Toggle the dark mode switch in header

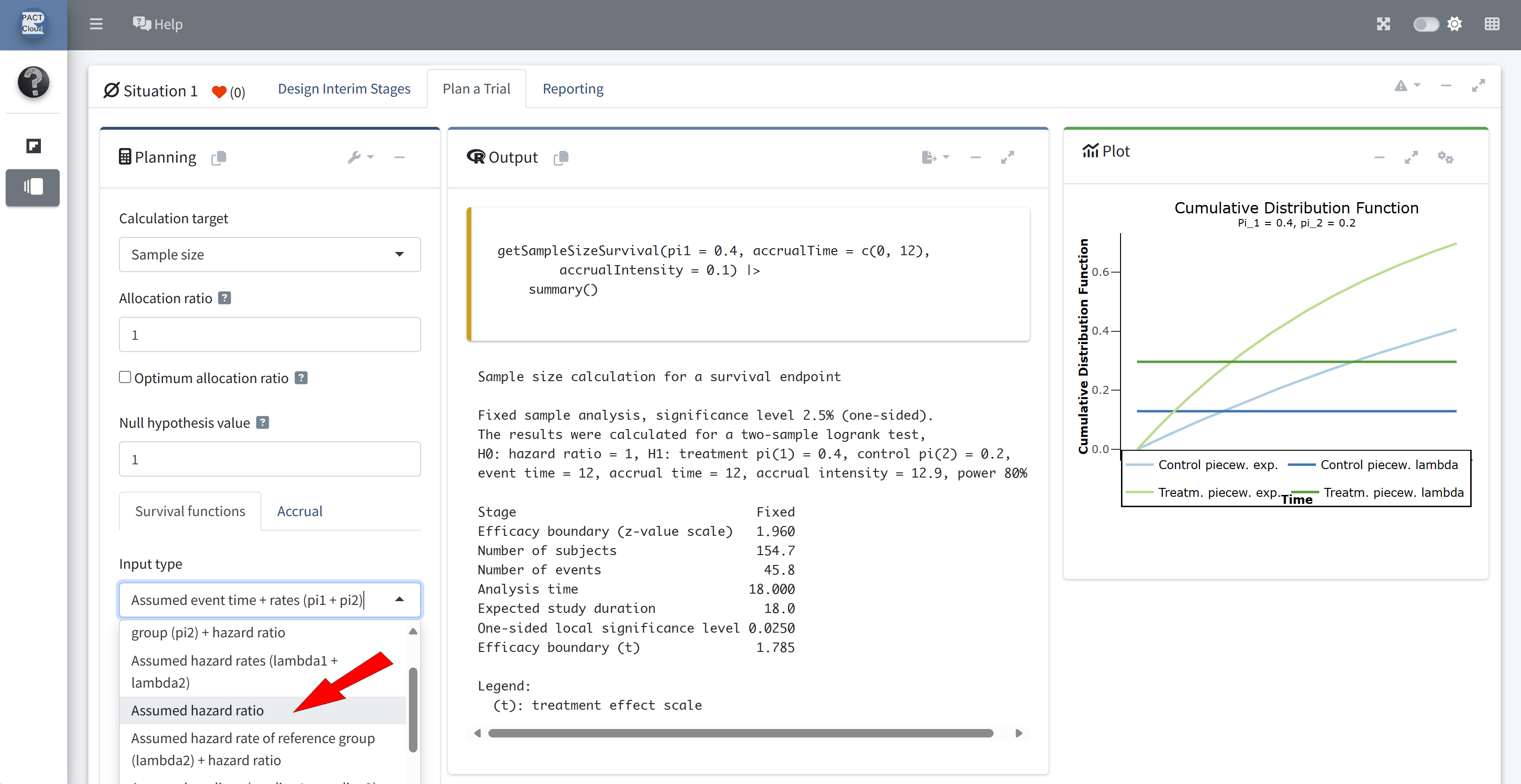point(1425,24)
